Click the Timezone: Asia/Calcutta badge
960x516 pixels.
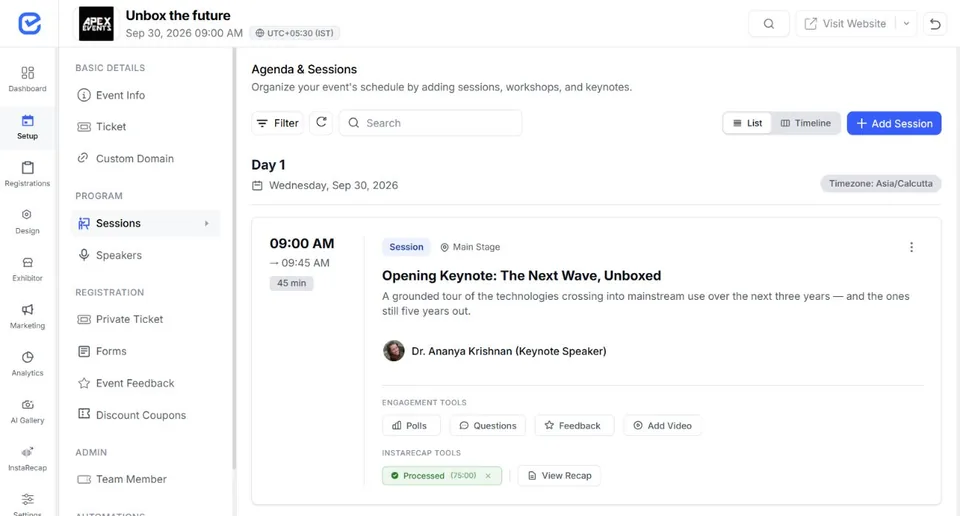click(880, 184)
